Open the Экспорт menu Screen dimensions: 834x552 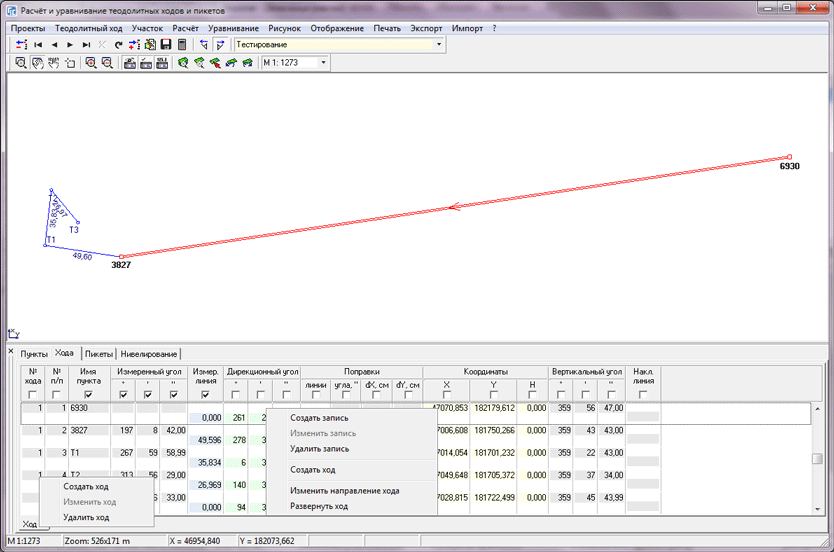tap(426, 28)
